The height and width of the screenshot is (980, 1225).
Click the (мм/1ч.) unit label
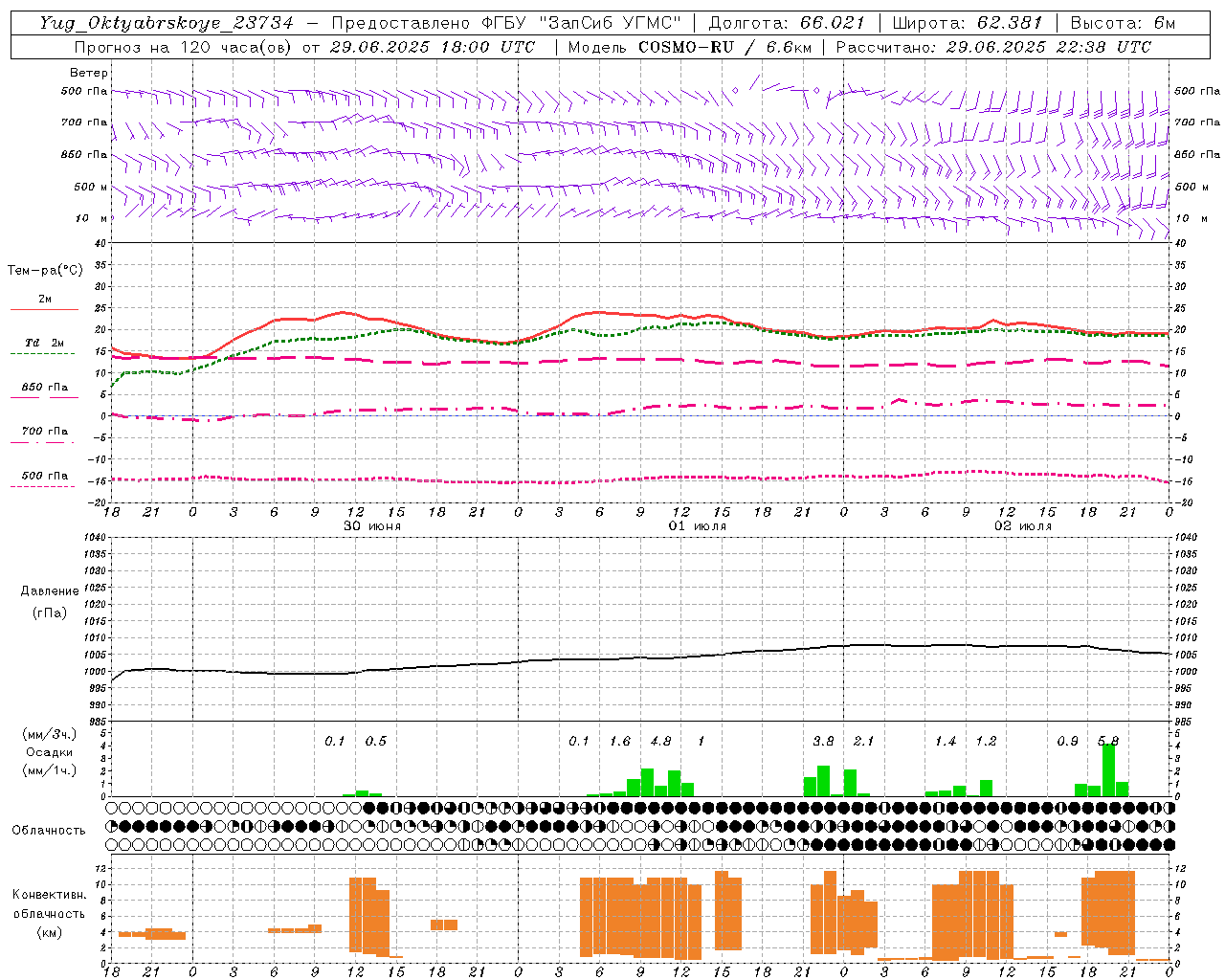[50, 770]
